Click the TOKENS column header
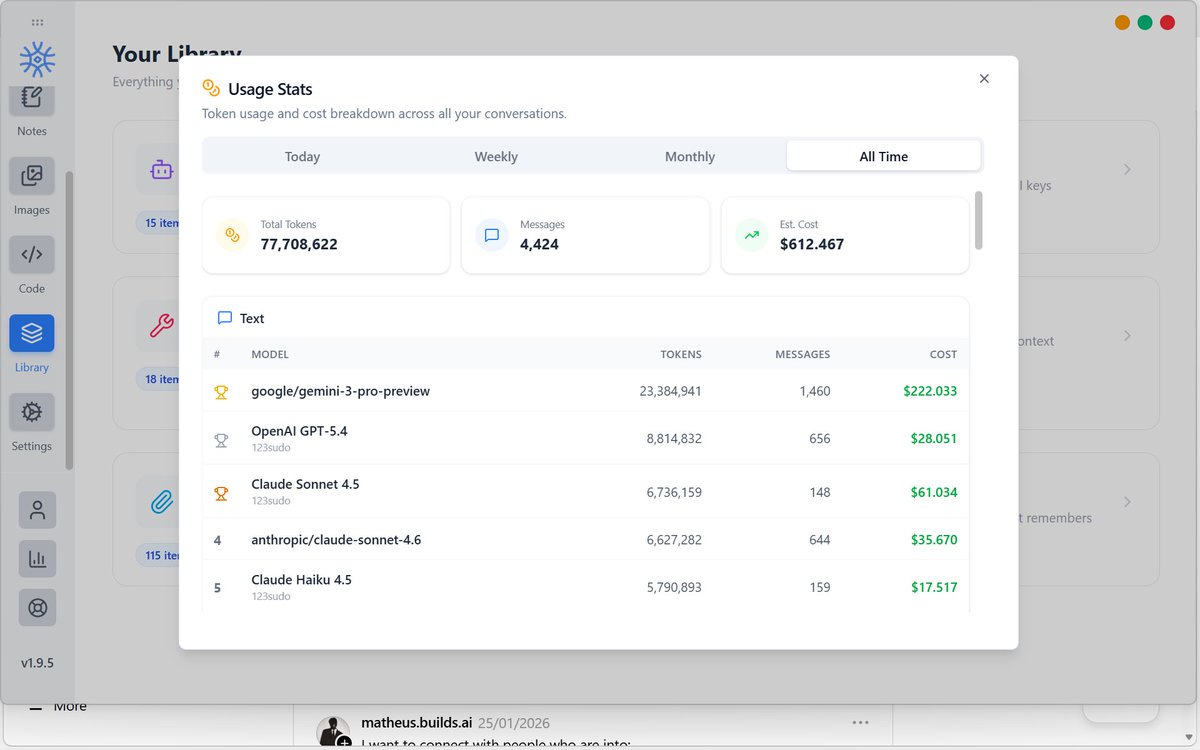This screenshot has width=1200, height=750. [681, 354]
